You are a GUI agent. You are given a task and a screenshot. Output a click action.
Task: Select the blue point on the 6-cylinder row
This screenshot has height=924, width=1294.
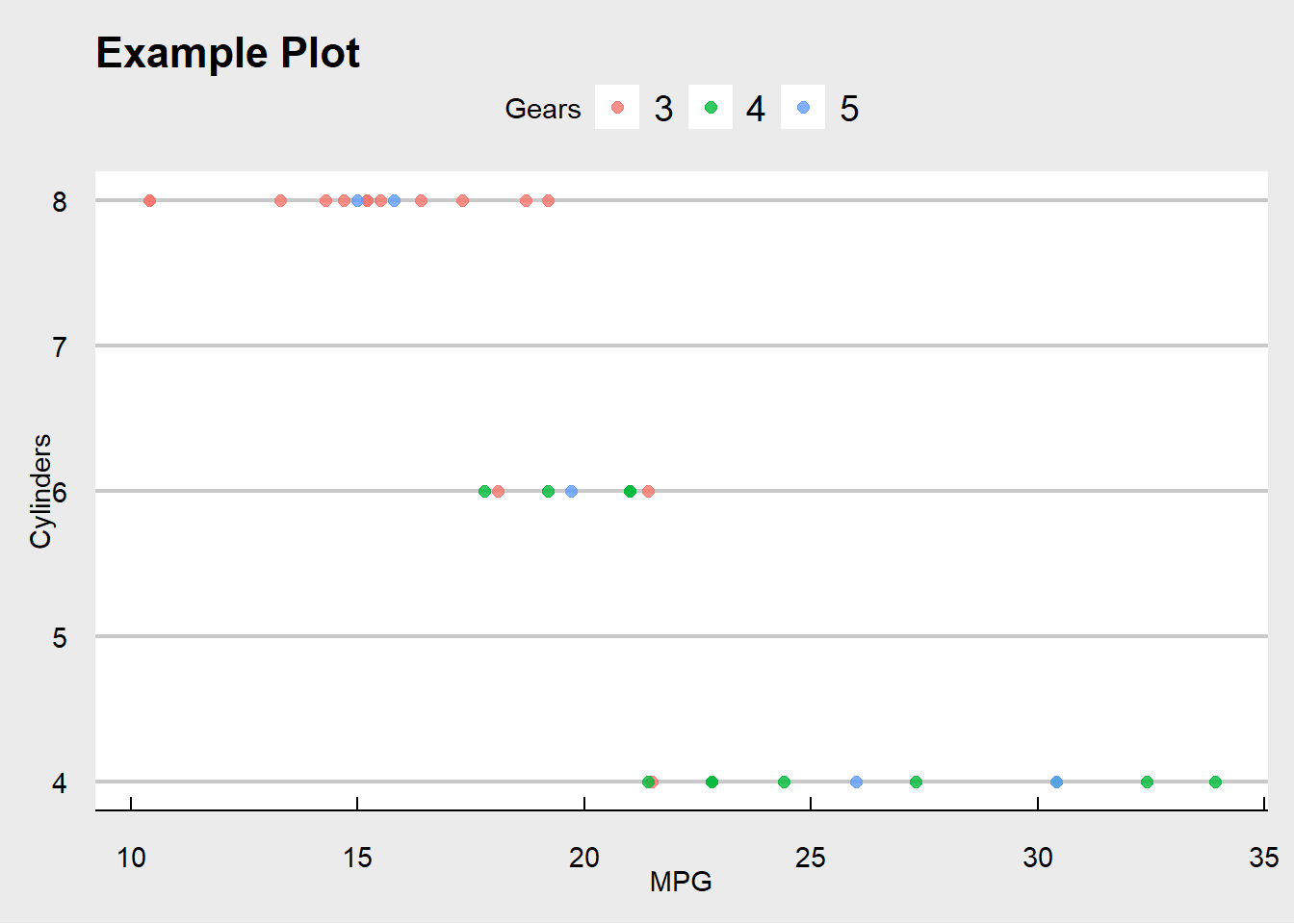click(571, 491)
